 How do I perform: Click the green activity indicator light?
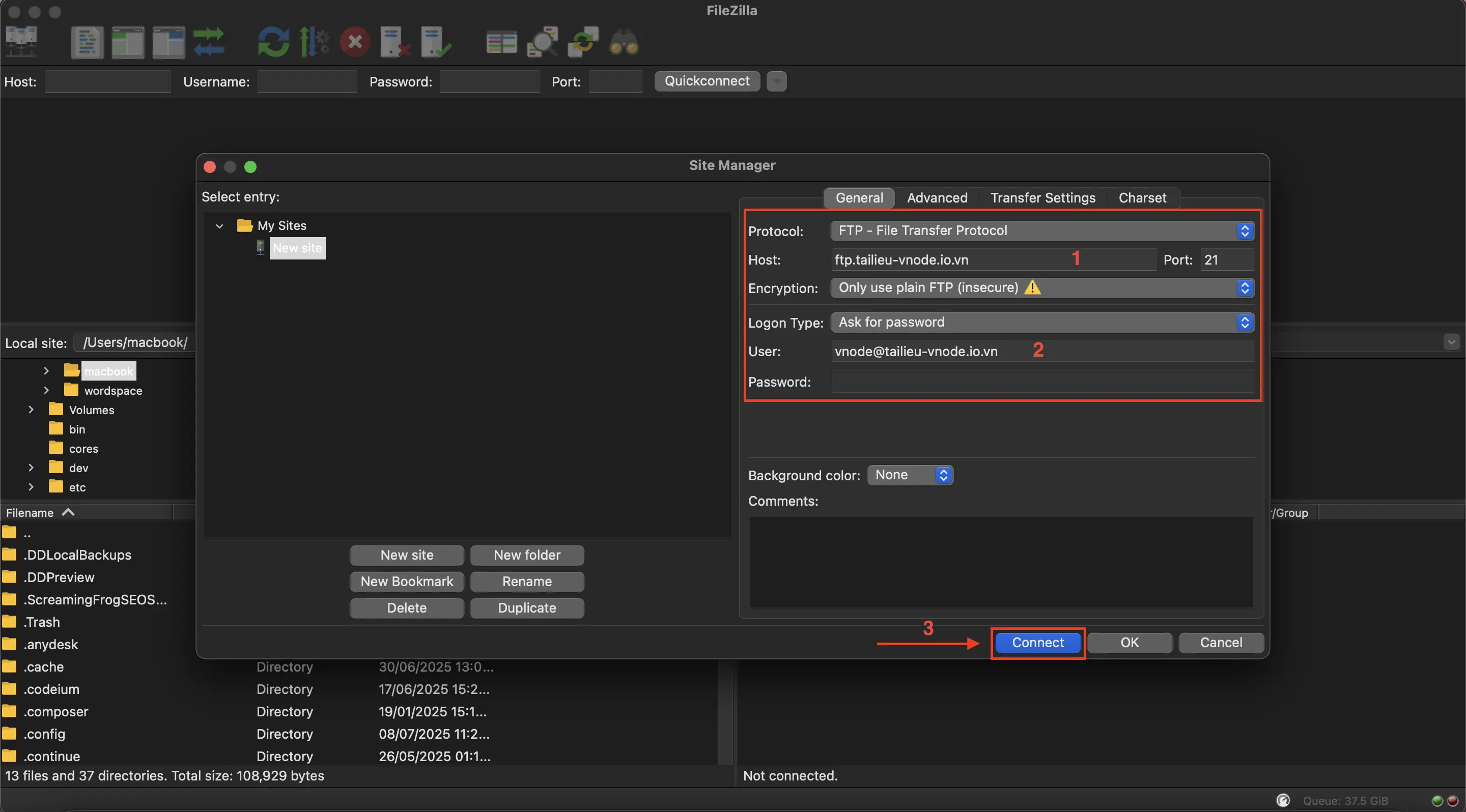click(x=1437, y=801)
